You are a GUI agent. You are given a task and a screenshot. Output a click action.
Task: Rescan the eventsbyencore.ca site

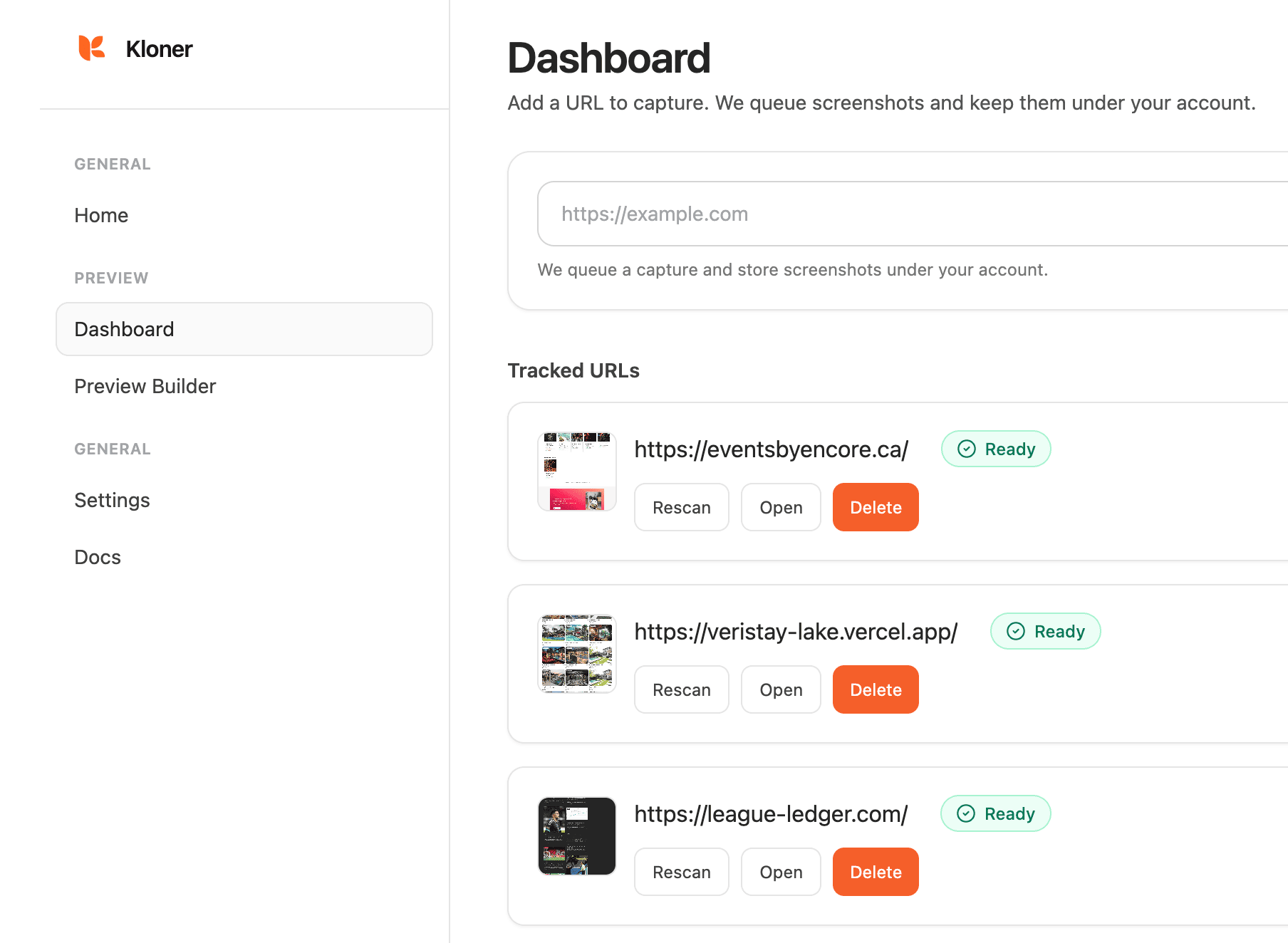pyautogui.click(x=681, y=507)
